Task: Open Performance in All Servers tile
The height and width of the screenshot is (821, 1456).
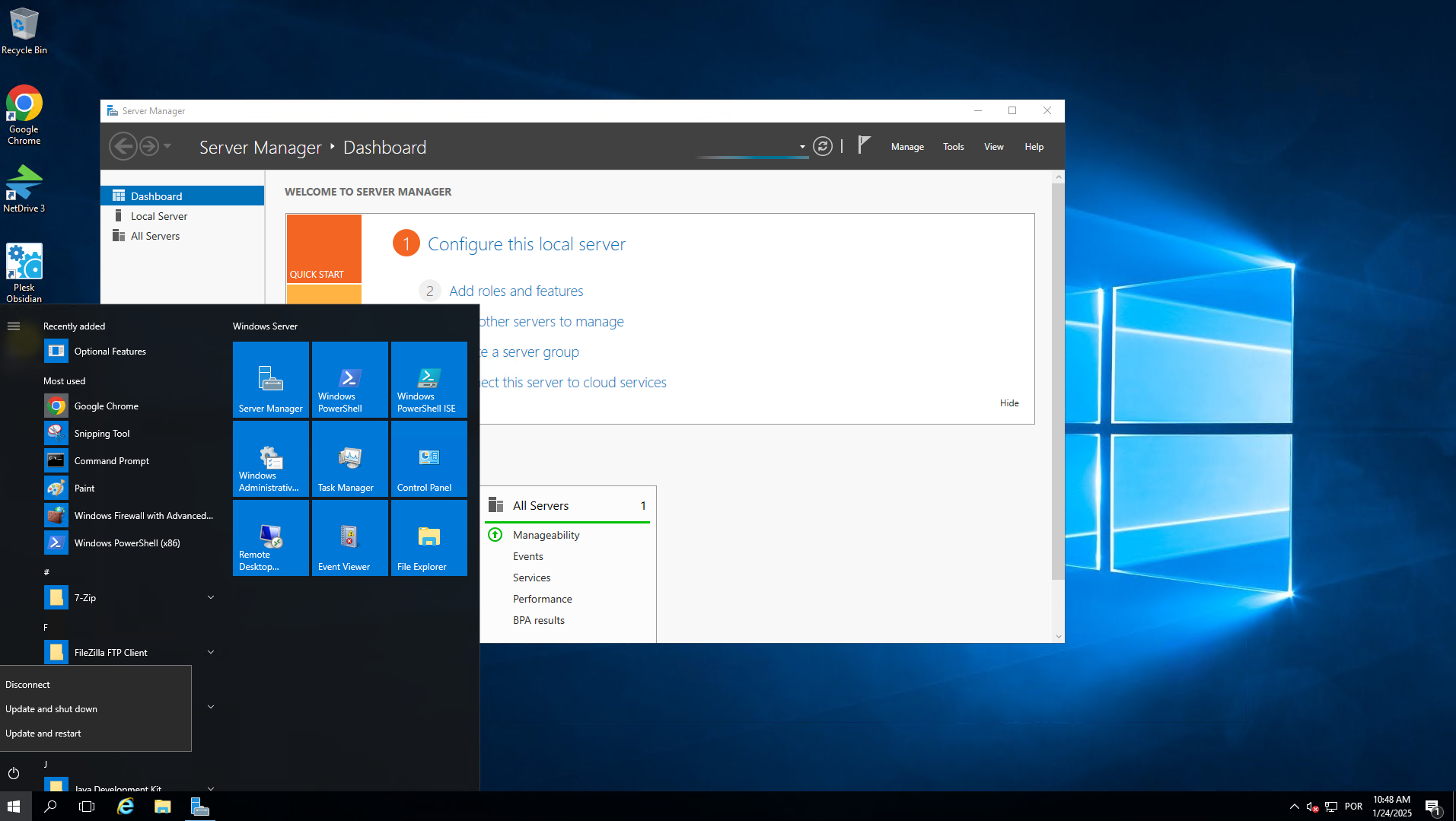Action: pos(542,599)
